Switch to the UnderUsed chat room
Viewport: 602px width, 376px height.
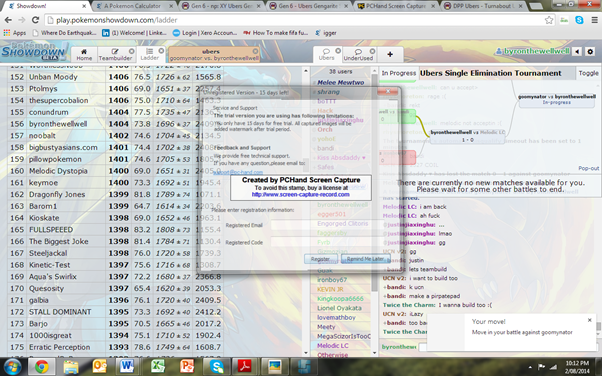[x=358, y=55]
